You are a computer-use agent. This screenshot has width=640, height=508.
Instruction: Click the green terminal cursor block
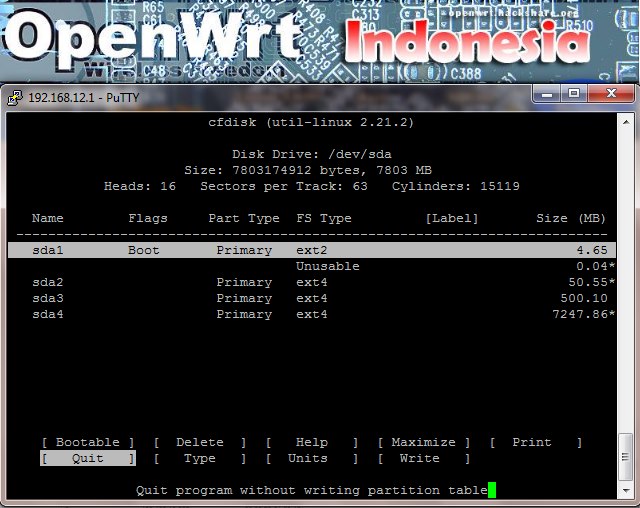(x=492, y=490)
